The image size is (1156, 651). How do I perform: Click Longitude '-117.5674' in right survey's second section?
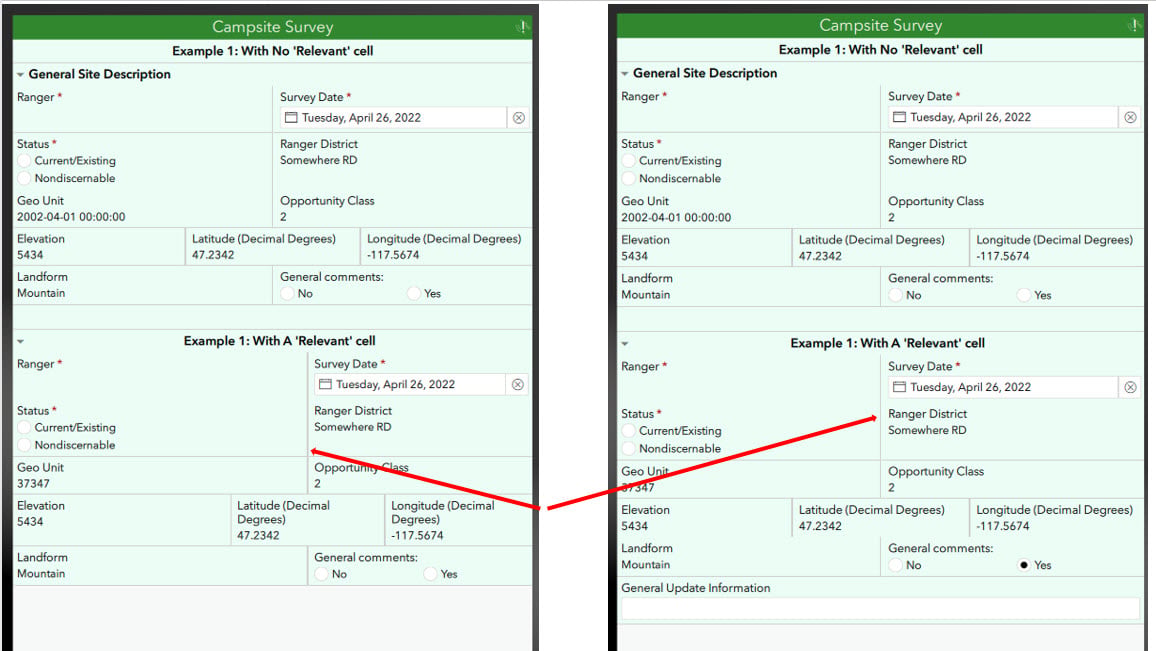click(x=1003, y=526)
